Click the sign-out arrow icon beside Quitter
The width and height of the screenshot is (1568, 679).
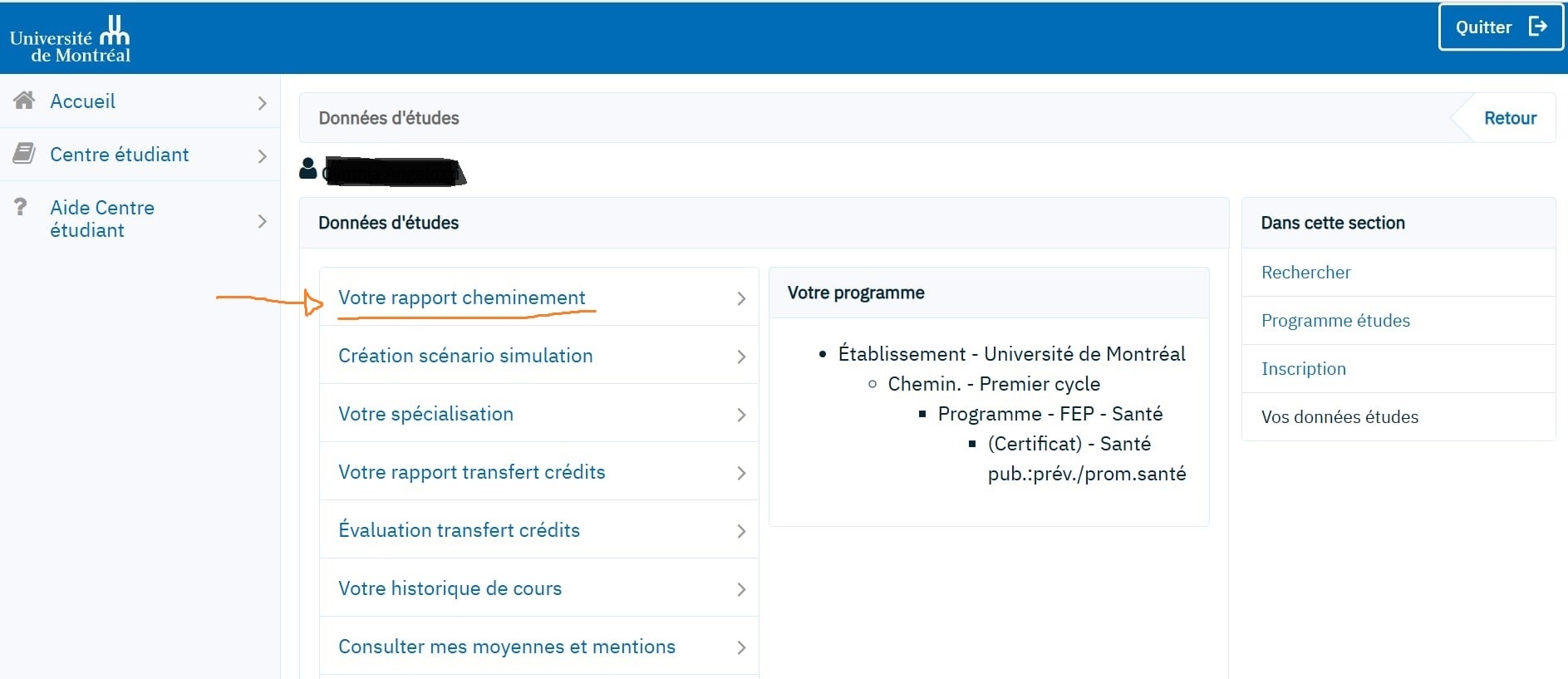click(x=1538, y=27)
